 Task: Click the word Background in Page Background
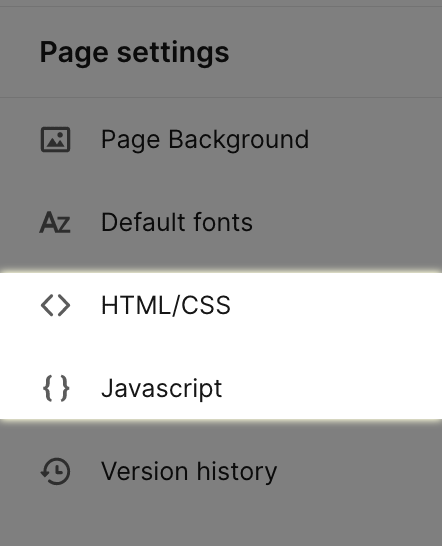coord(239,140)
